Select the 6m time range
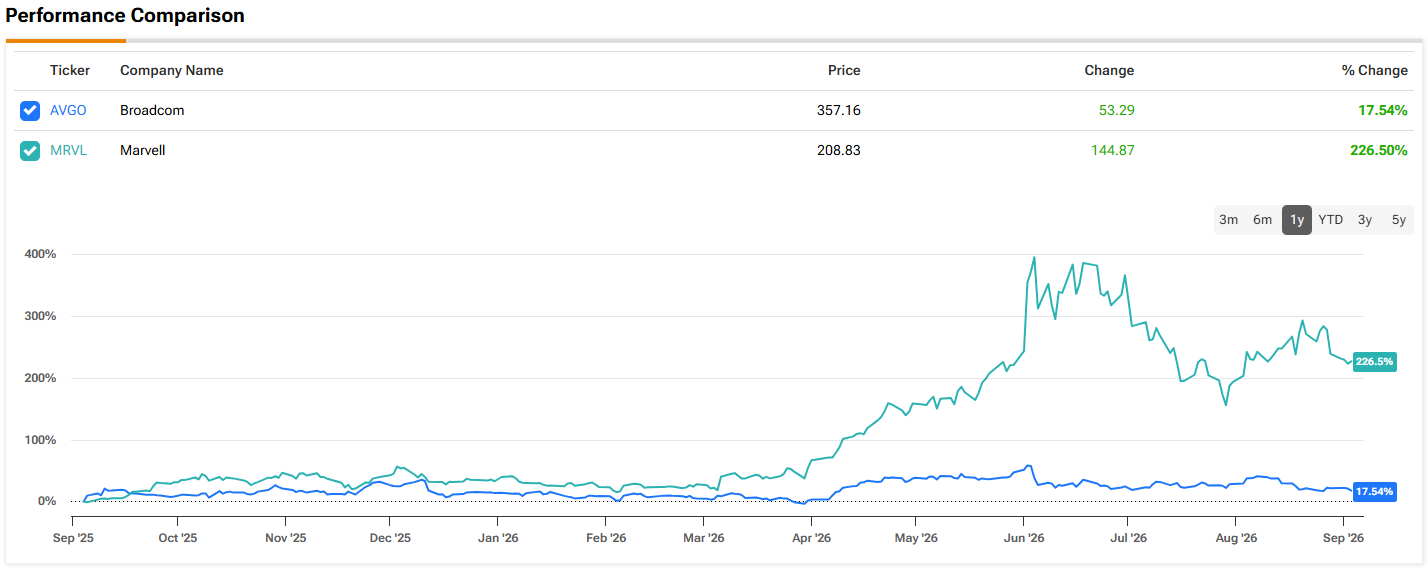Screen dimensions: 1428x569 pyautogui.click(x=1263, y=220)
